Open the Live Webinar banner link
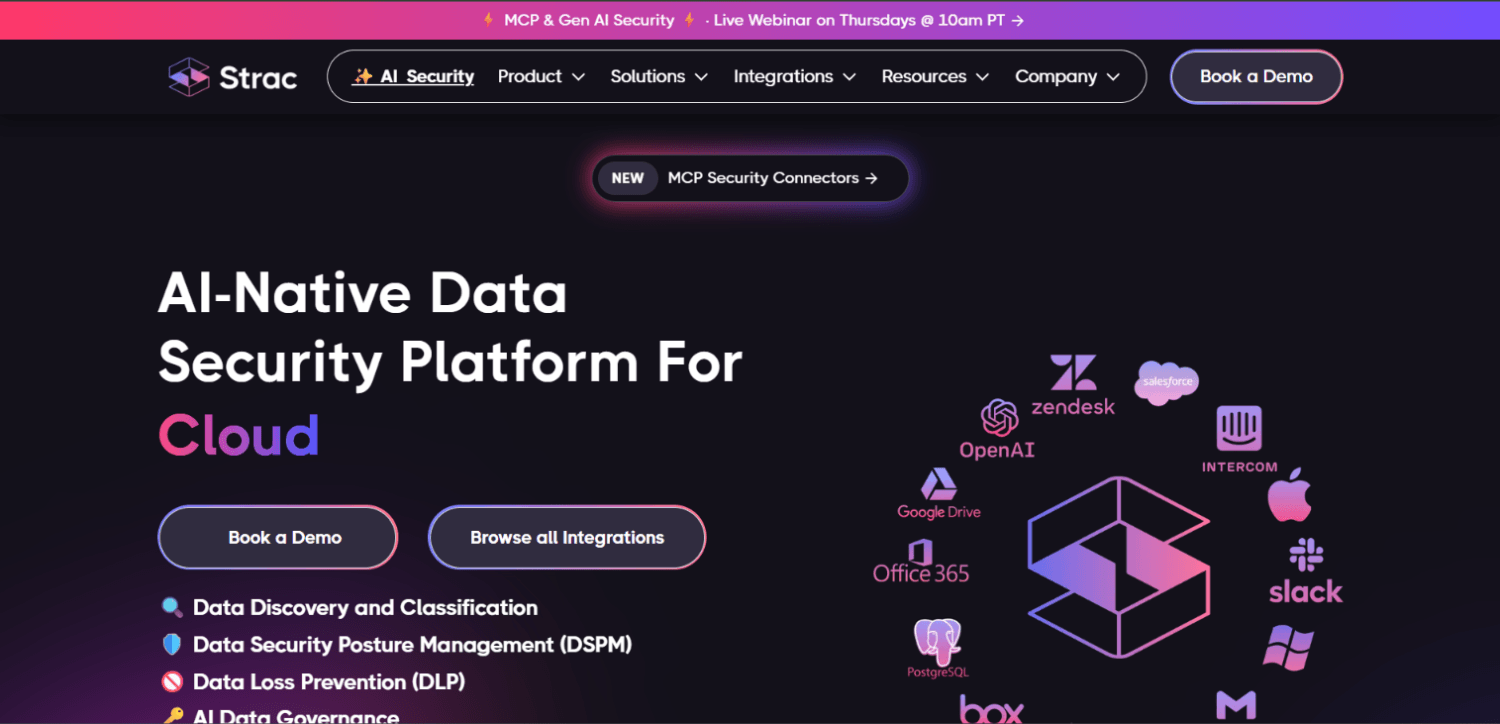Image resolution: width=1500 pixels, height=724 pixels. click(868, 20)
